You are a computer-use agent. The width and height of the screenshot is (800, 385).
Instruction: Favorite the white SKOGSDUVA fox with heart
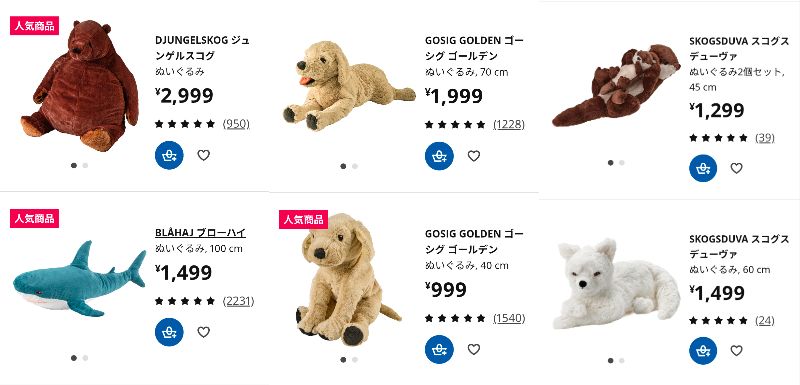[x=736, y=351]
